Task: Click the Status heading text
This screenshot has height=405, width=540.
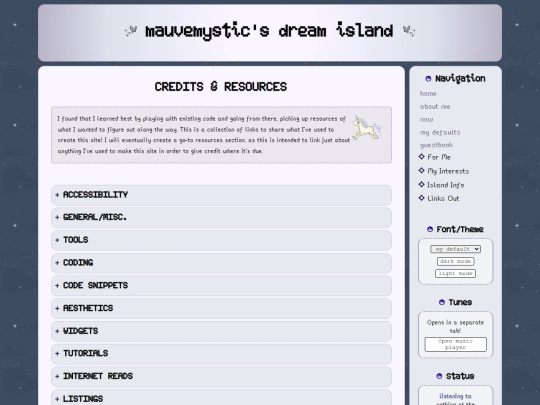Action: tap(460, 376)
